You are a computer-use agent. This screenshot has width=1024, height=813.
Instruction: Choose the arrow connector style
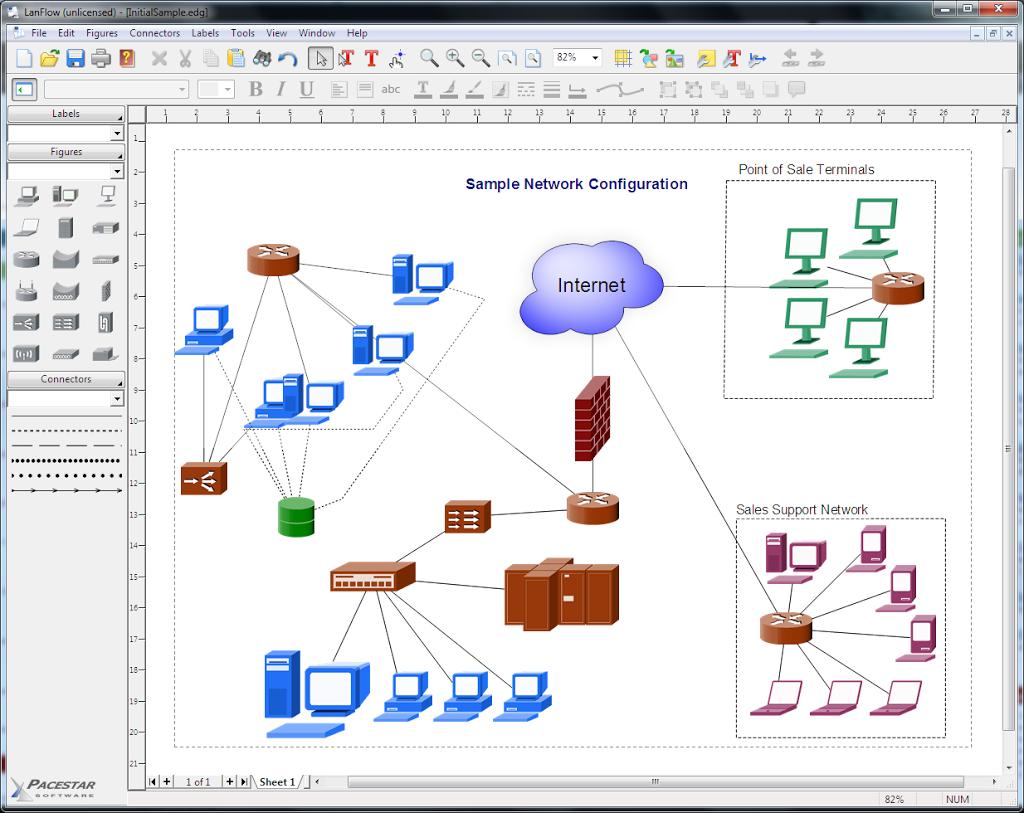67,490
